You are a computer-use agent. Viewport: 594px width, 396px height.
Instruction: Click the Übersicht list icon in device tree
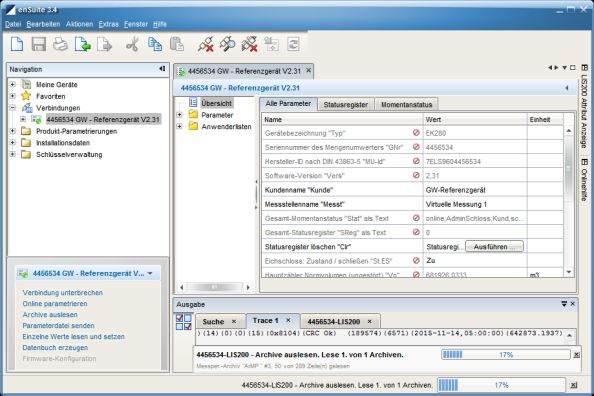[193, 103]
